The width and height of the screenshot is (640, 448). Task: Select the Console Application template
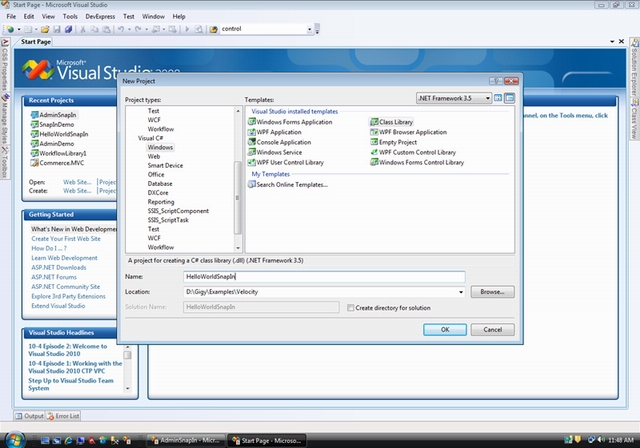[x=280, y=142]
